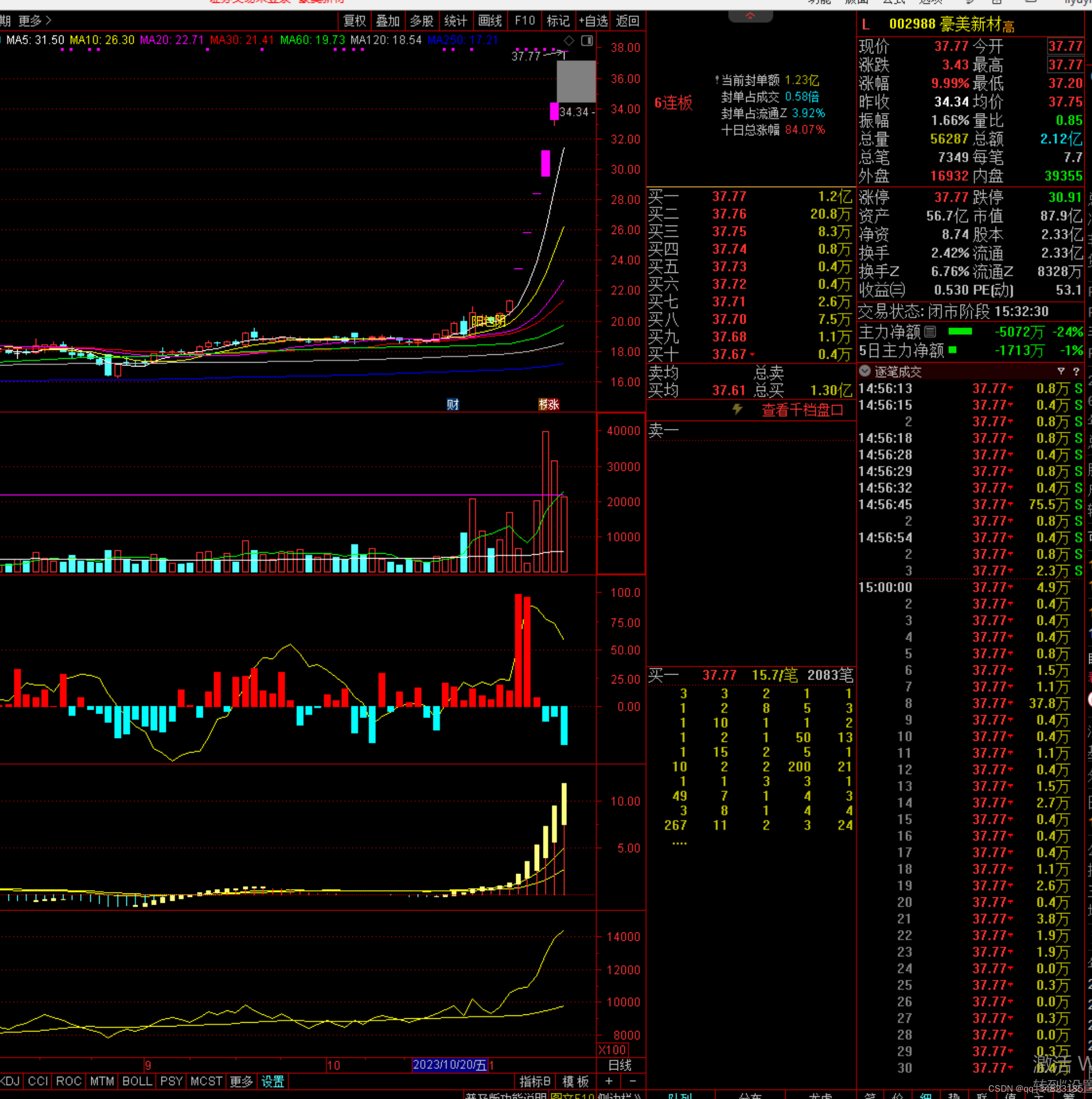Add stock via +自选 button
The image size is (1092, 1099).
click(593, 21)
